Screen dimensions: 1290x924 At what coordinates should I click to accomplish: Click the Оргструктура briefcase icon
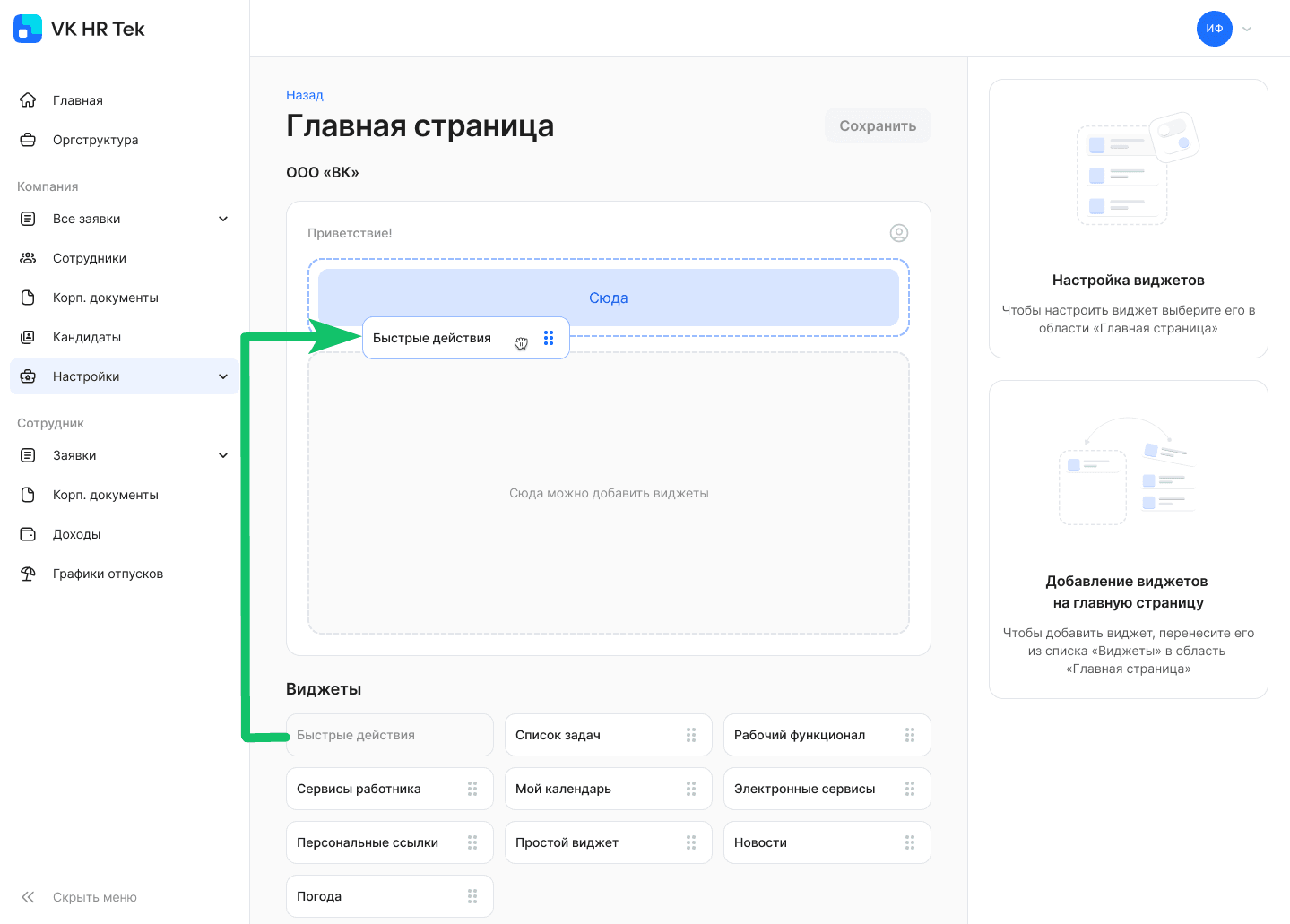point(28,140)
